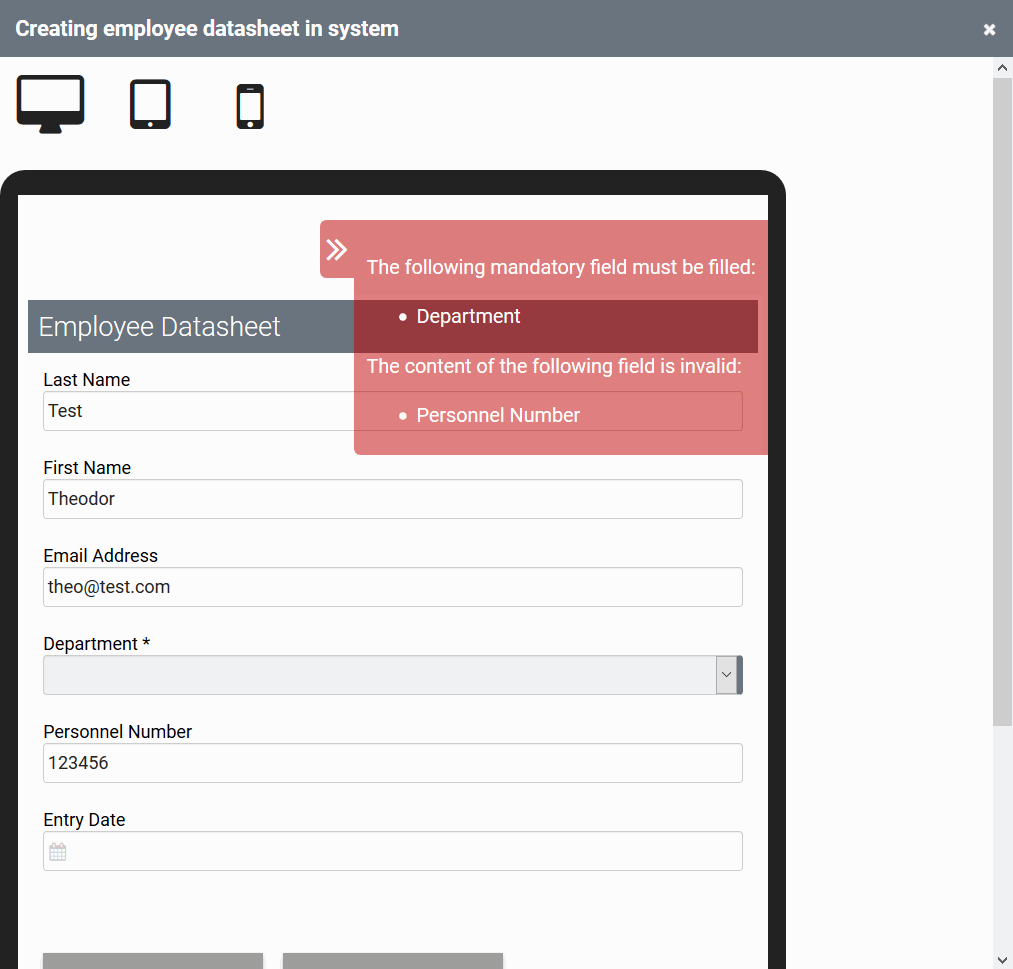Click Personnel Number field showing 123456

392,763
